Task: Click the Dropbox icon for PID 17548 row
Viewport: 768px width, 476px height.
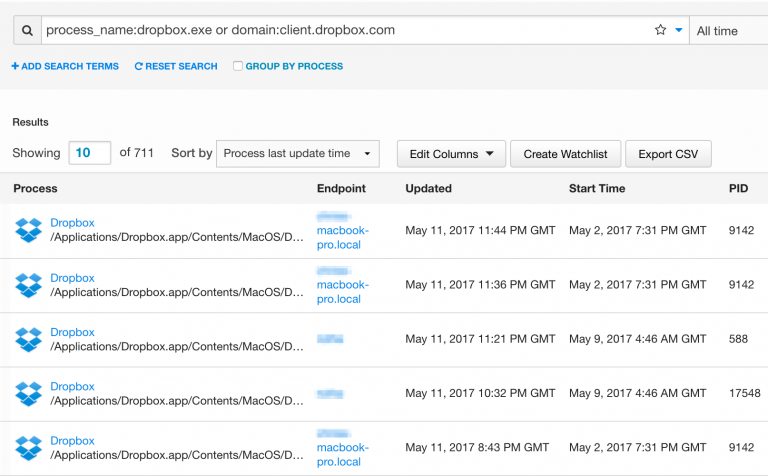Action: point(28,393)
